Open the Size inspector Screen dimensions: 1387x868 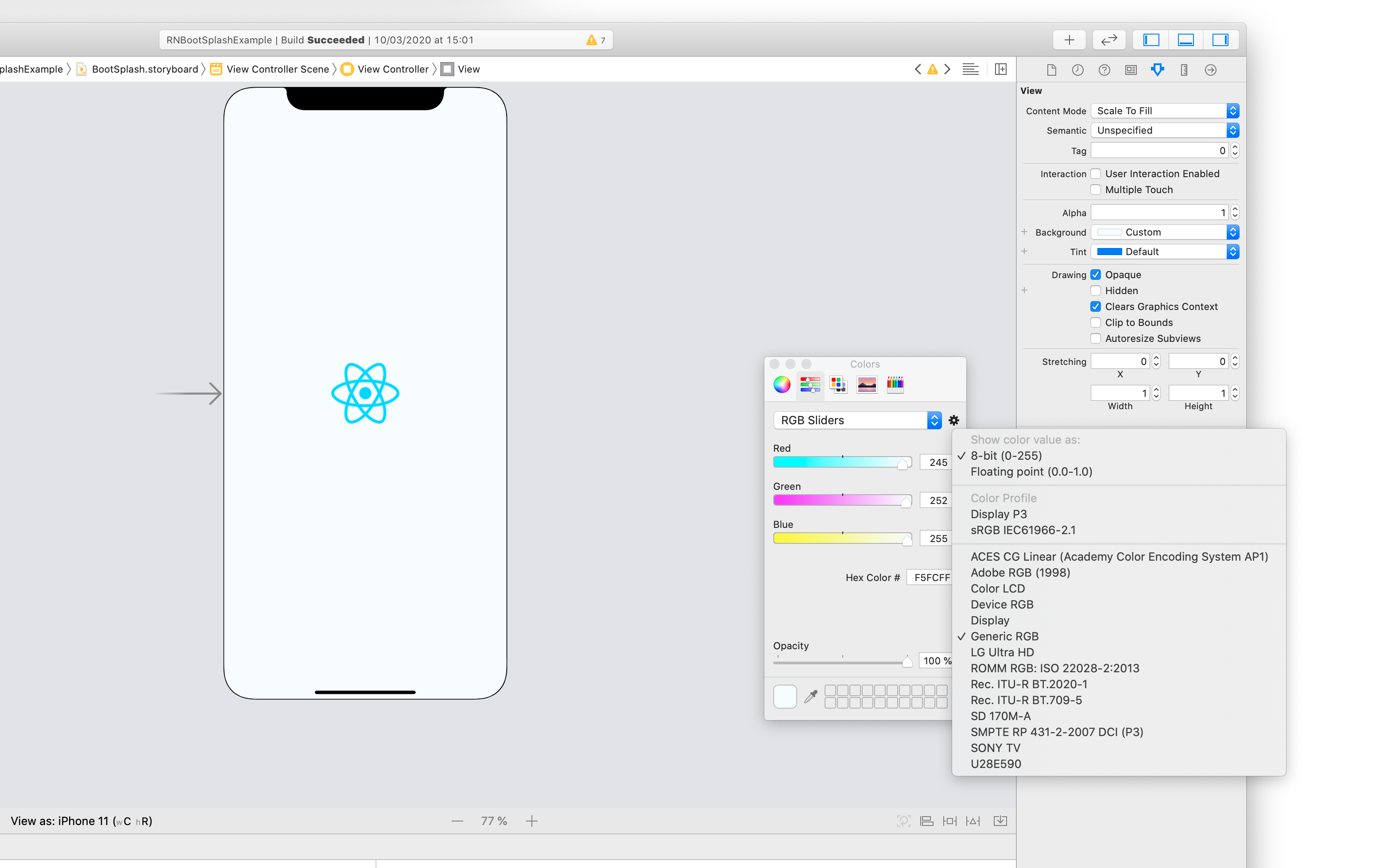tap(1184, 70)
